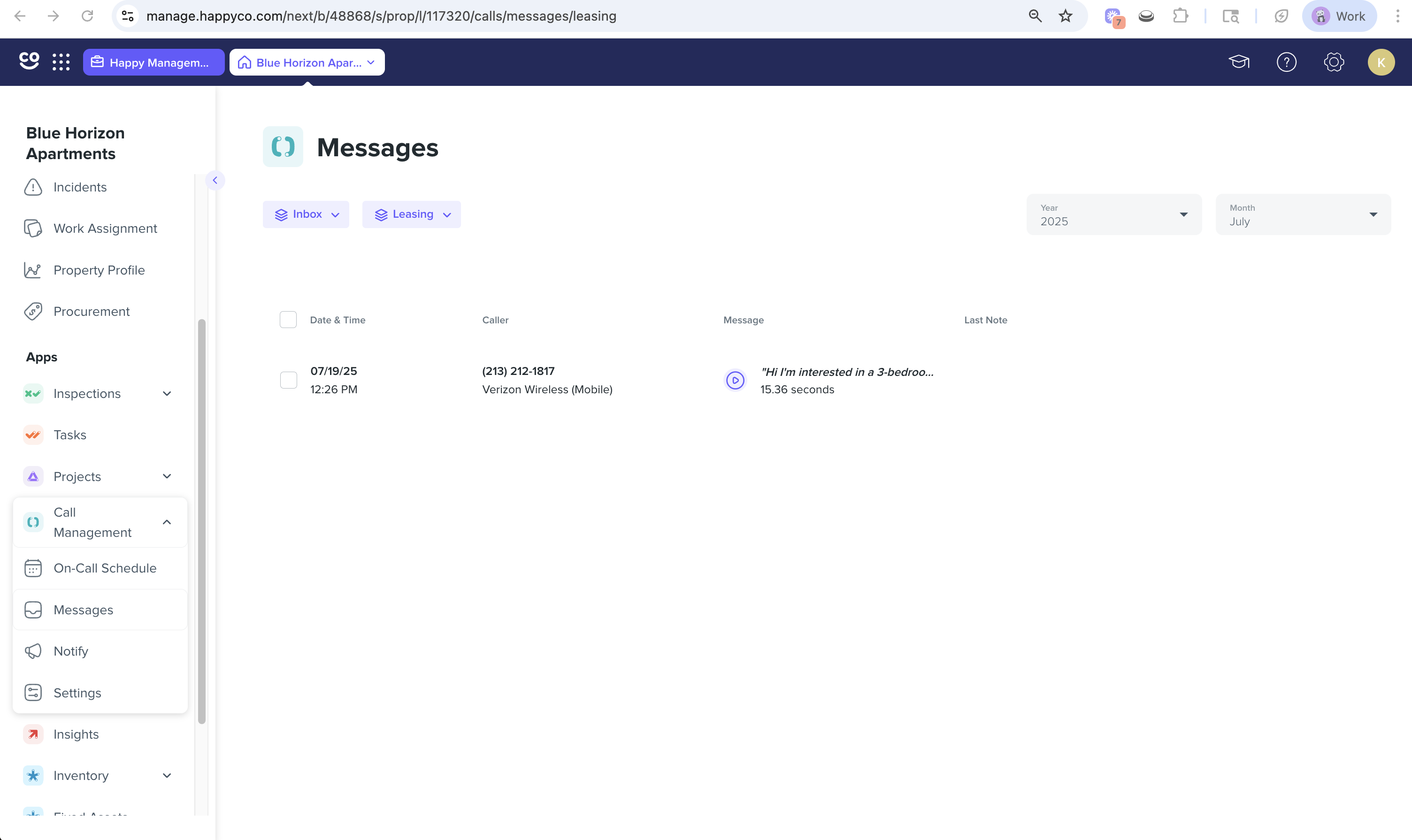Play the voicemail from (213) 212-1817

735,381
